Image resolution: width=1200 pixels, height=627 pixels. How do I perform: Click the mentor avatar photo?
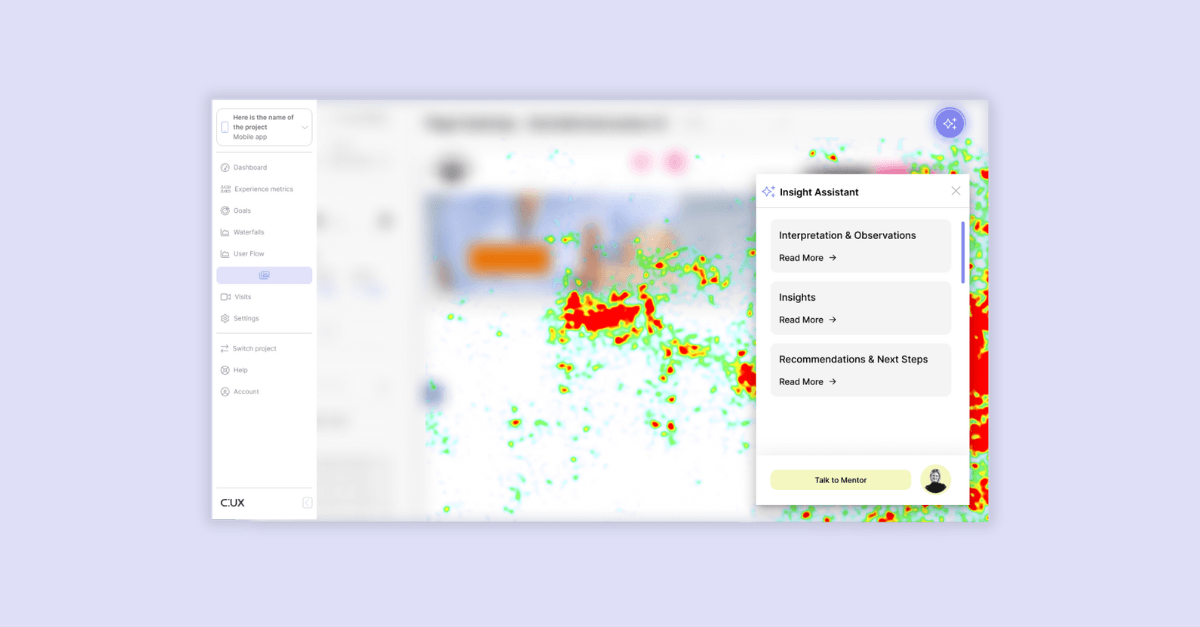(x=934, y=479)
